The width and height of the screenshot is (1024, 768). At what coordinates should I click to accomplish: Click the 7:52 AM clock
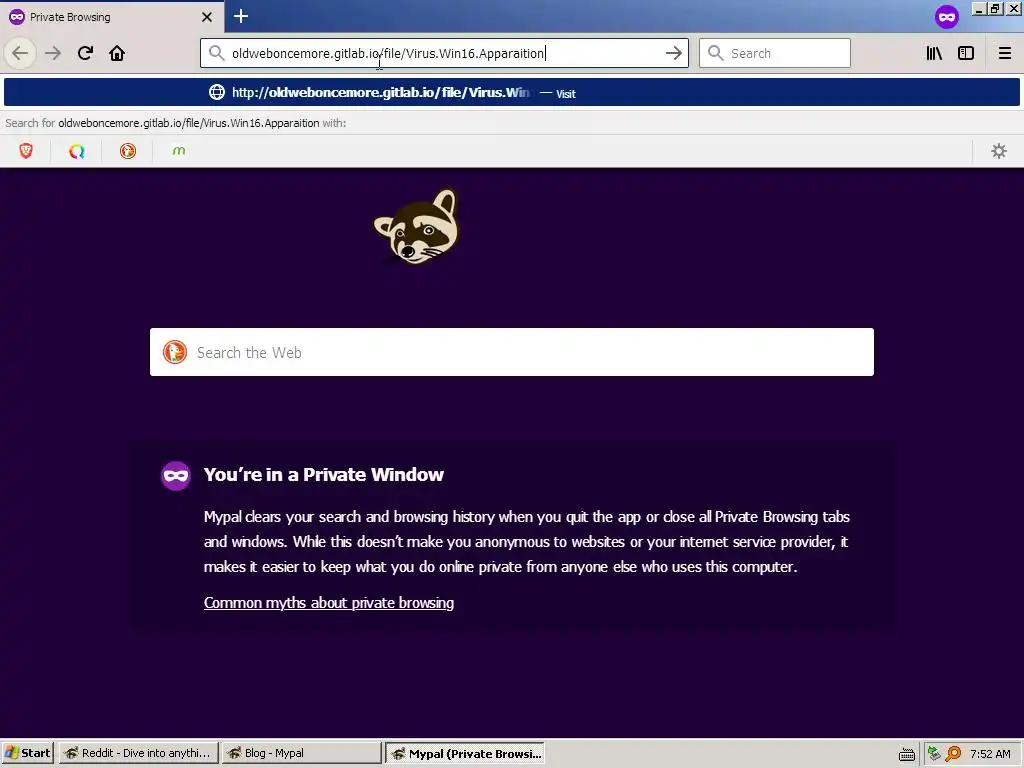(990, 754)
